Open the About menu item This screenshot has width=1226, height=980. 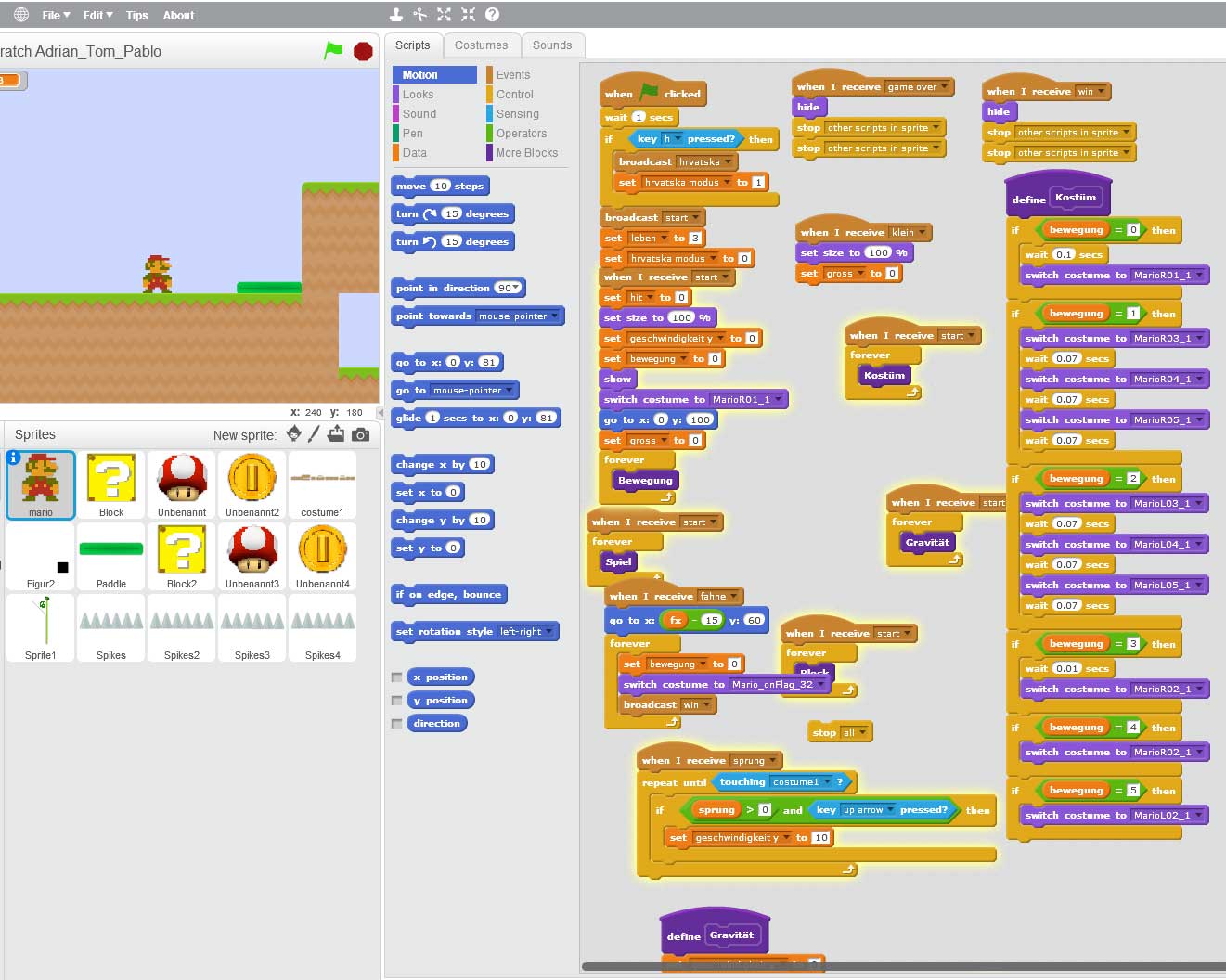[x=179, y=15]
